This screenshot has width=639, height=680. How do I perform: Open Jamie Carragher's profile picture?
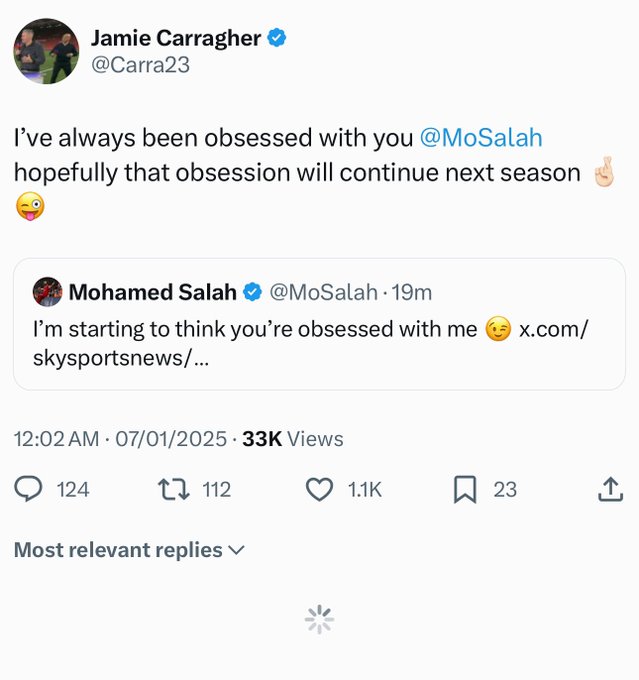point(46,50)
